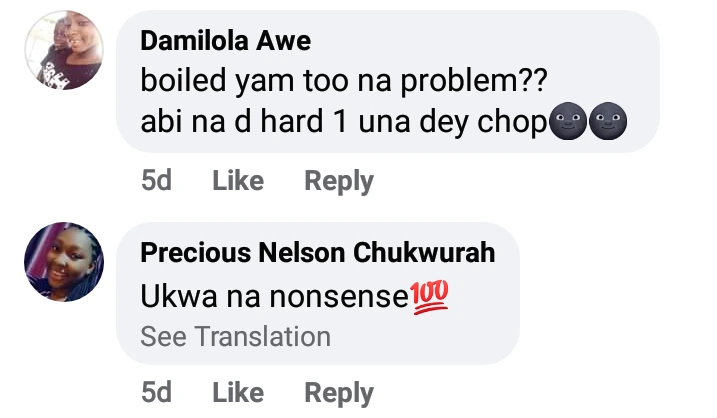Image resolution: width=717 pixels, height=418 pixels.
Task: Click the red 100 emoji
Action: click(x=429, y=296)
